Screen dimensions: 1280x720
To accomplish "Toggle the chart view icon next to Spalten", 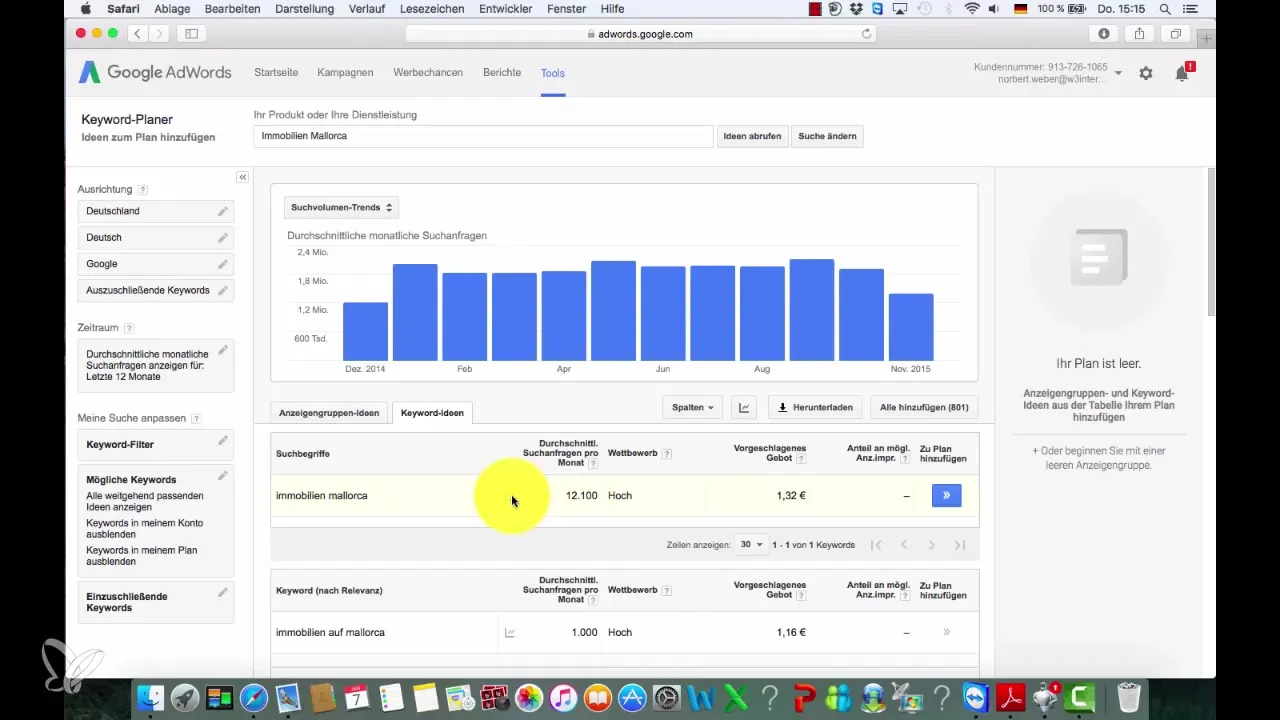I will tap(744, 407).
